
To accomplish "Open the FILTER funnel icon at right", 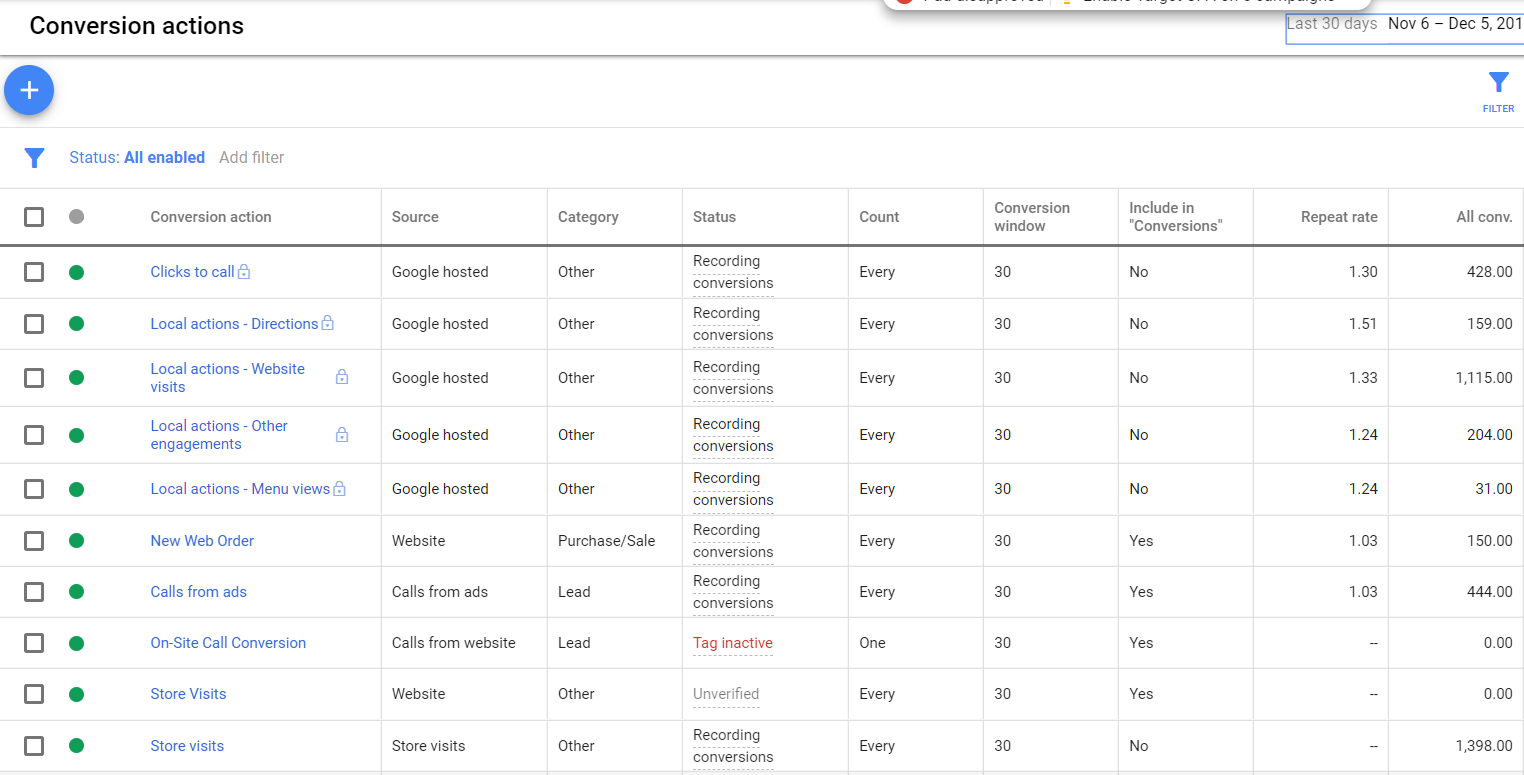I will click(1498, 91).
